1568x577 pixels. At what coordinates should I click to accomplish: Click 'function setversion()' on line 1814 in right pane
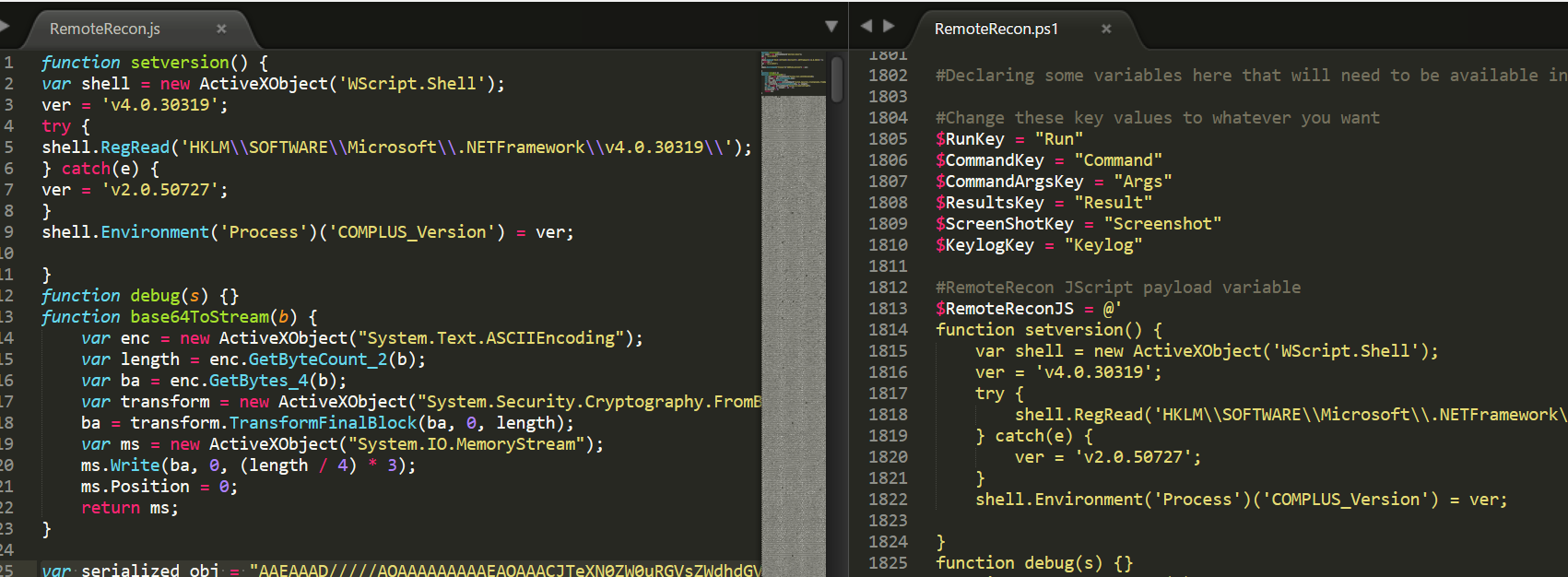pos(1049,330)
